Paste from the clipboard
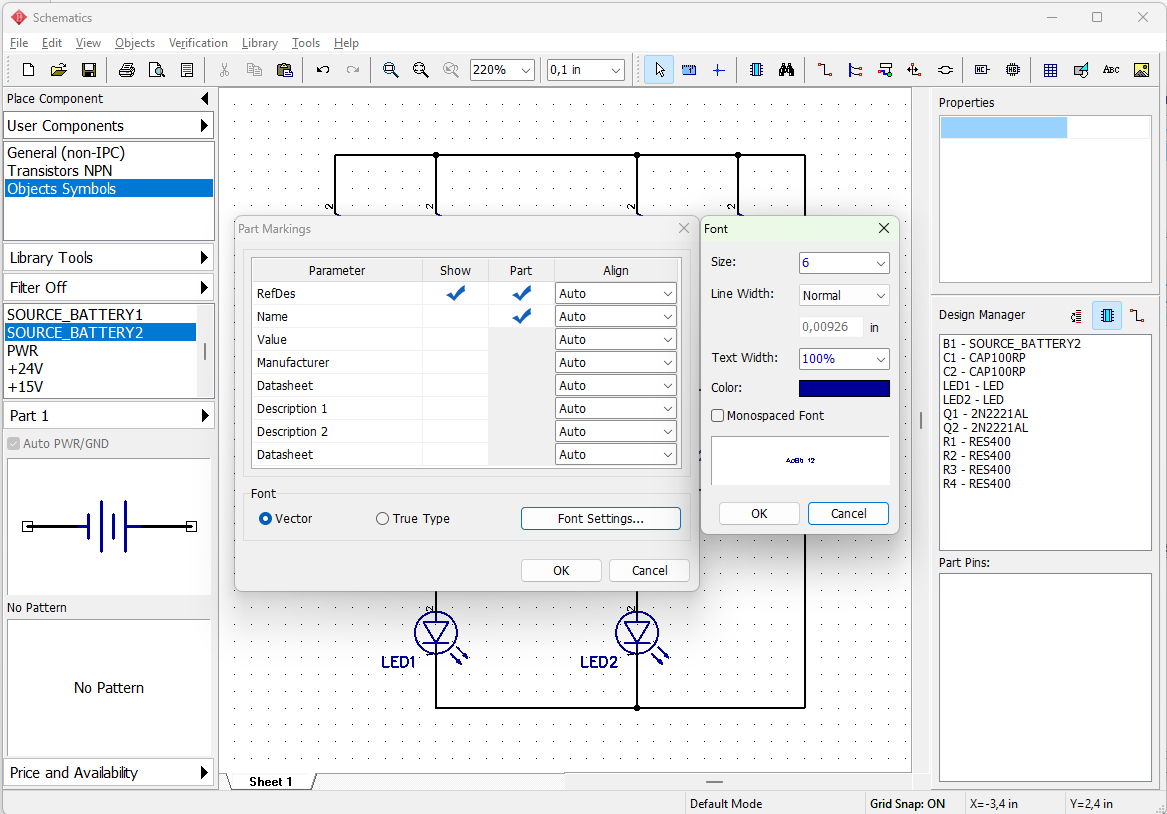Screen dimensions: 1167x814 tap(284, 70)
